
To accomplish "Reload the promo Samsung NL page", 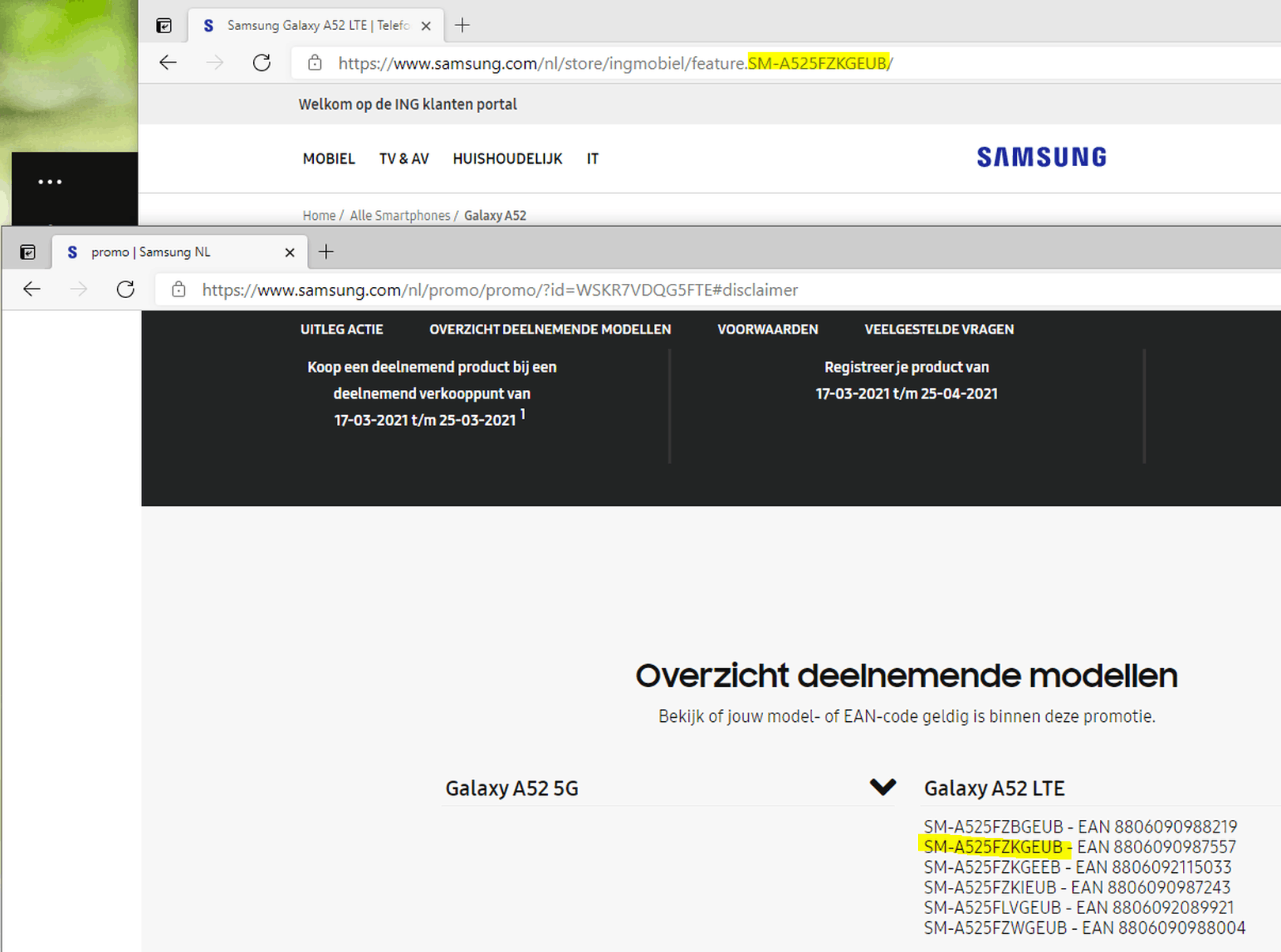I will (126, 289).
